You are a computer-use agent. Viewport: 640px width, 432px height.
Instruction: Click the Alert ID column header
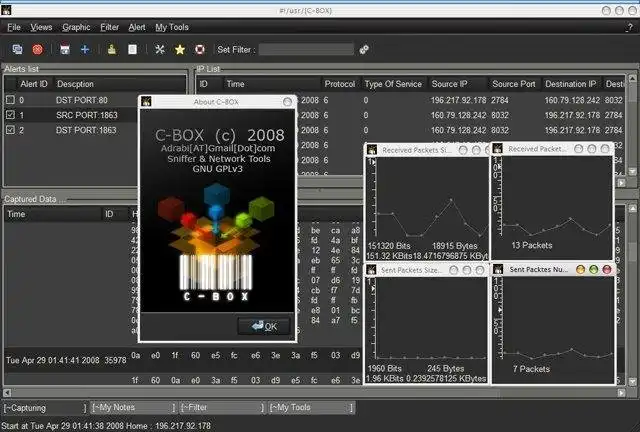pyautogui.click(x=34, y=84)
